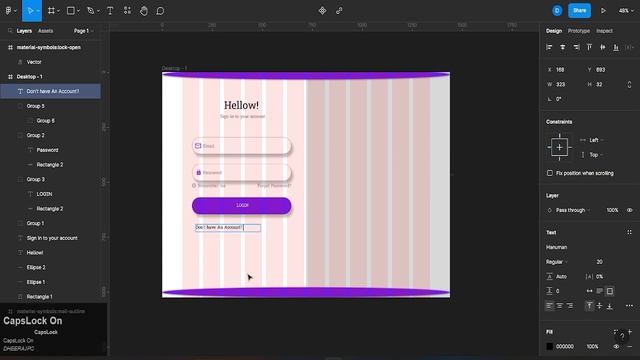Remove the fill with minus icon
This screenshot has height=360, width=640.
[630, 347]
